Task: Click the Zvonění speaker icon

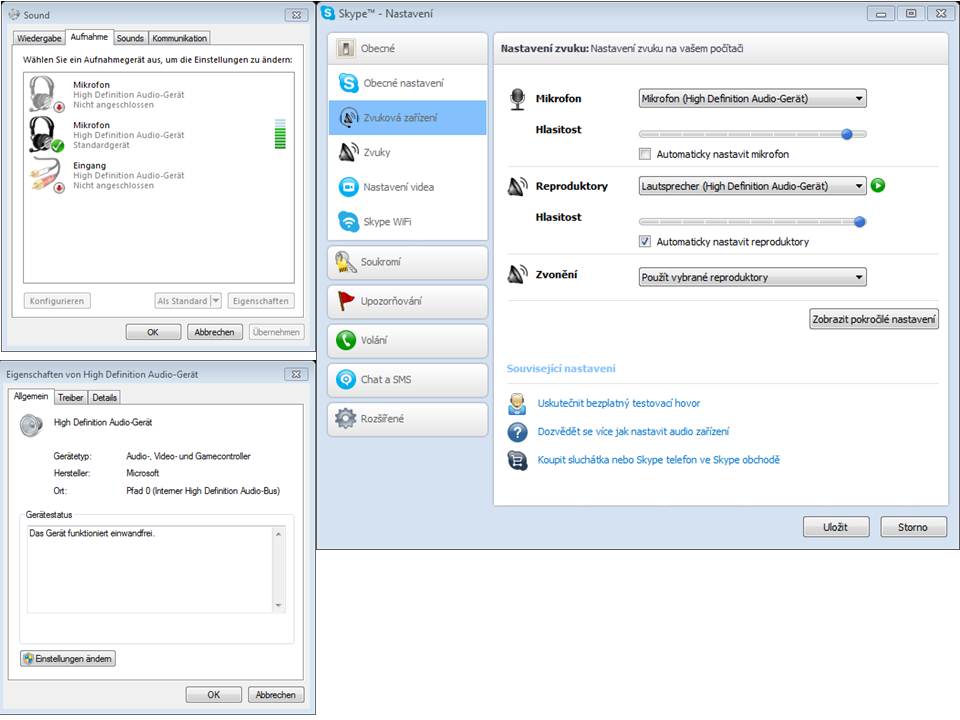Action: click(x=517, y=274)
